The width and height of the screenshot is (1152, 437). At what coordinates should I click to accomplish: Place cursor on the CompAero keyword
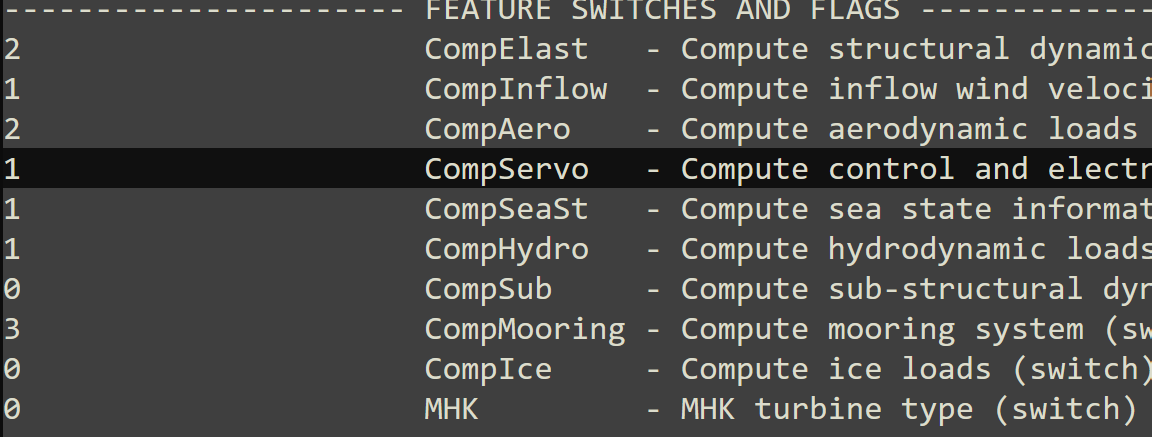pos(497,129)
